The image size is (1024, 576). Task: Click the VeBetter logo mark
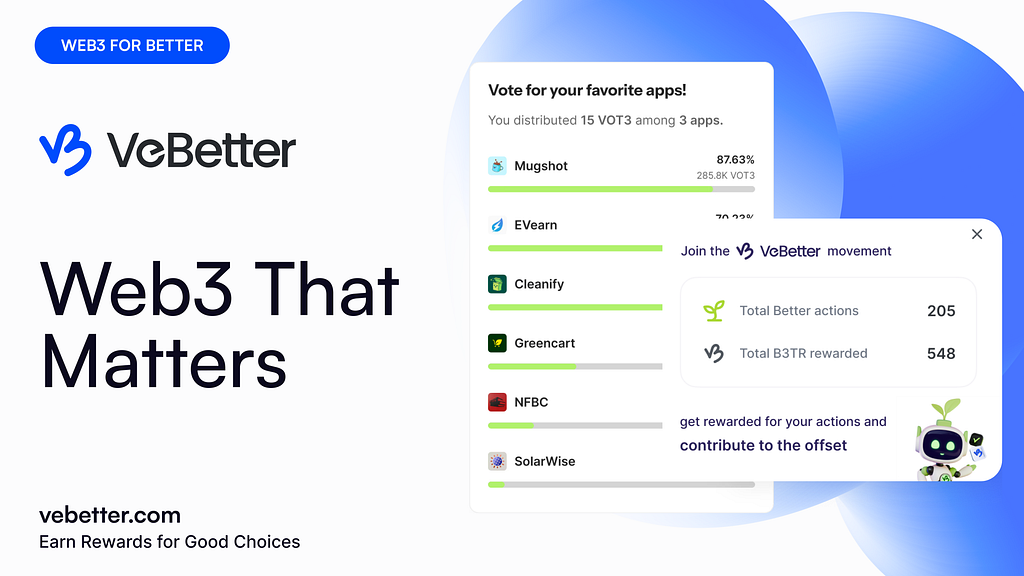65,150
